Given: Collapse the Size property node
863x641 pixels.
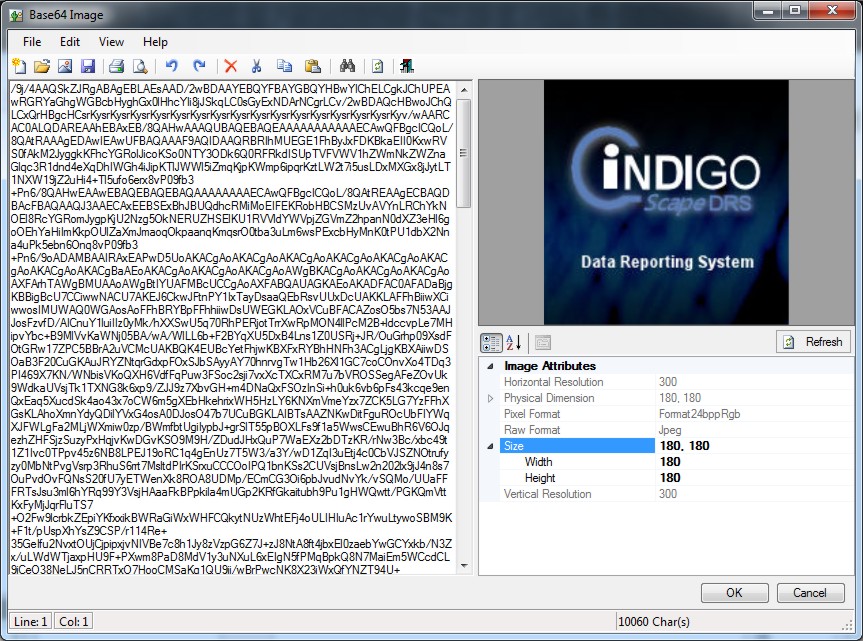Looking at the screenshot, I should [x=490, y=446].
